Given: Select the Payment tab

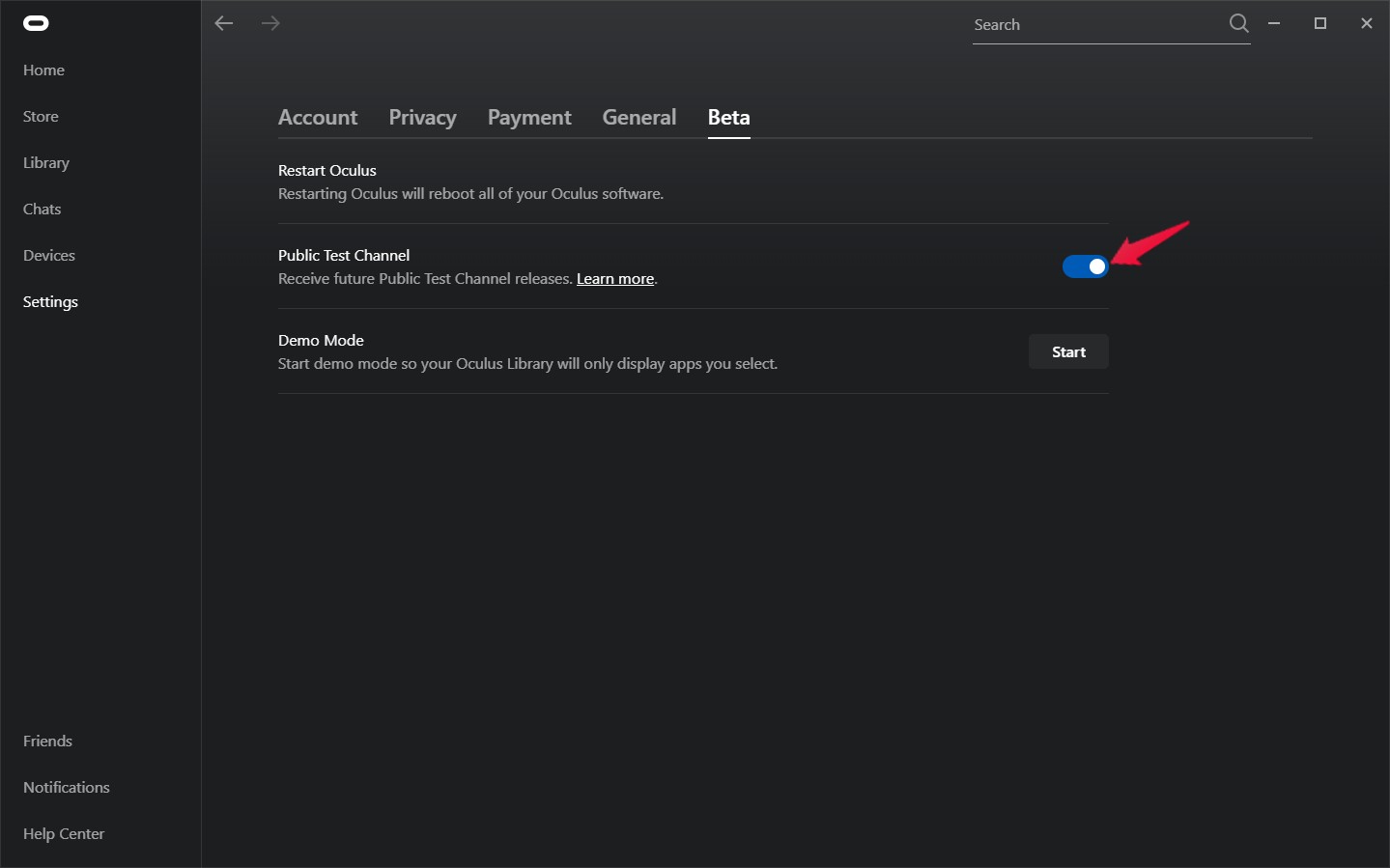Looking at the screenshot, I should [x=529, y=118].
